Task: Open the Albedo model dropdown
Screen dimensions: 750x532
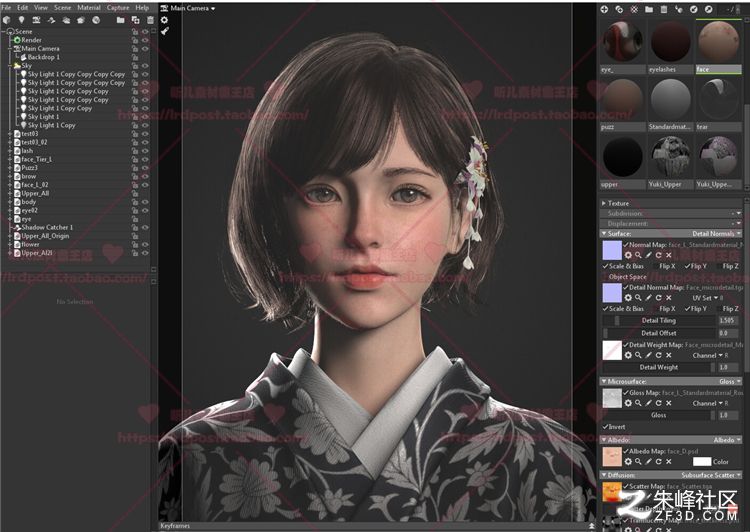Action: 727,440
